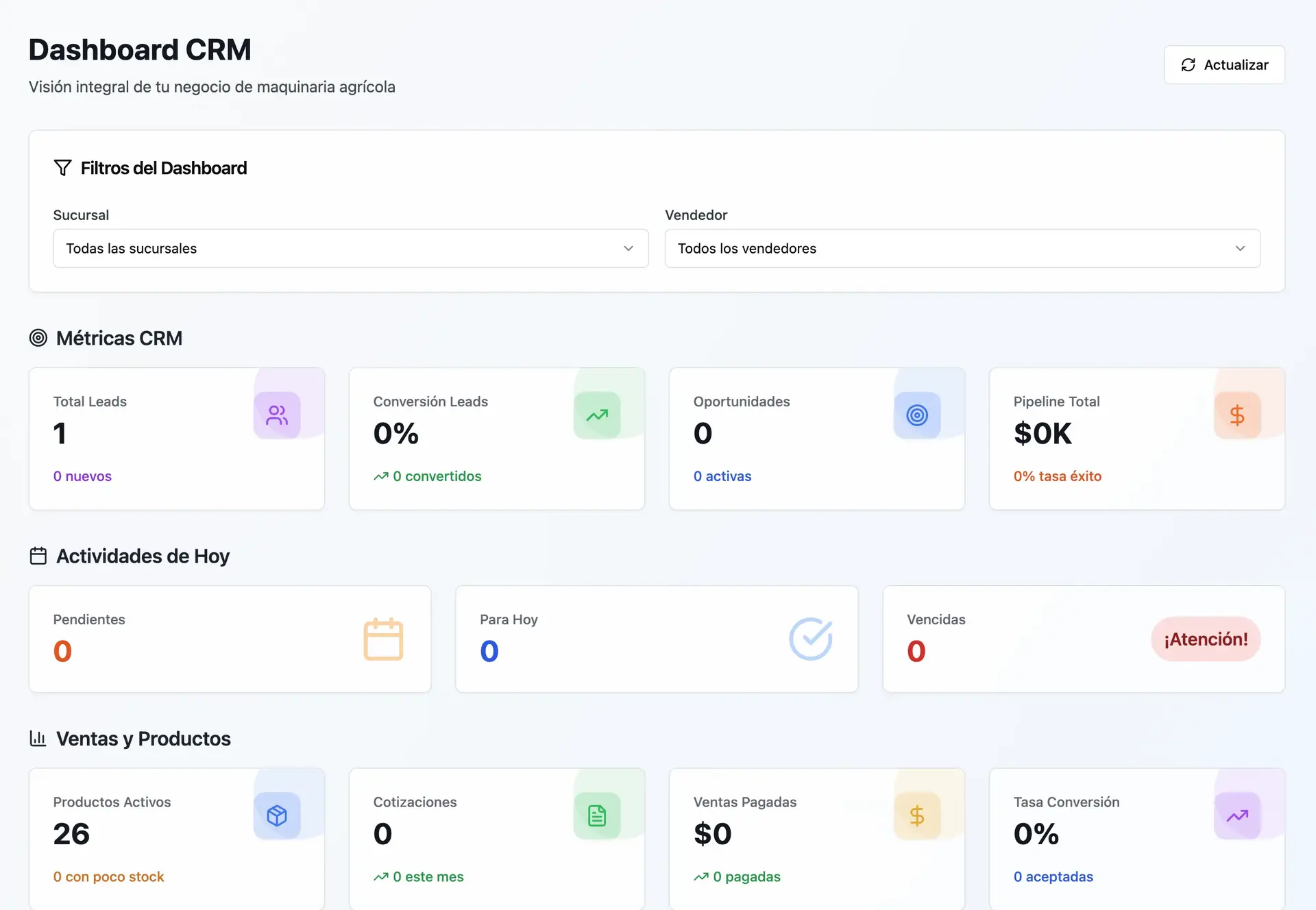Click the calendar icon in Pendientes card
Viewport: 1316px width, 910px height.
[x=383, y=639]
